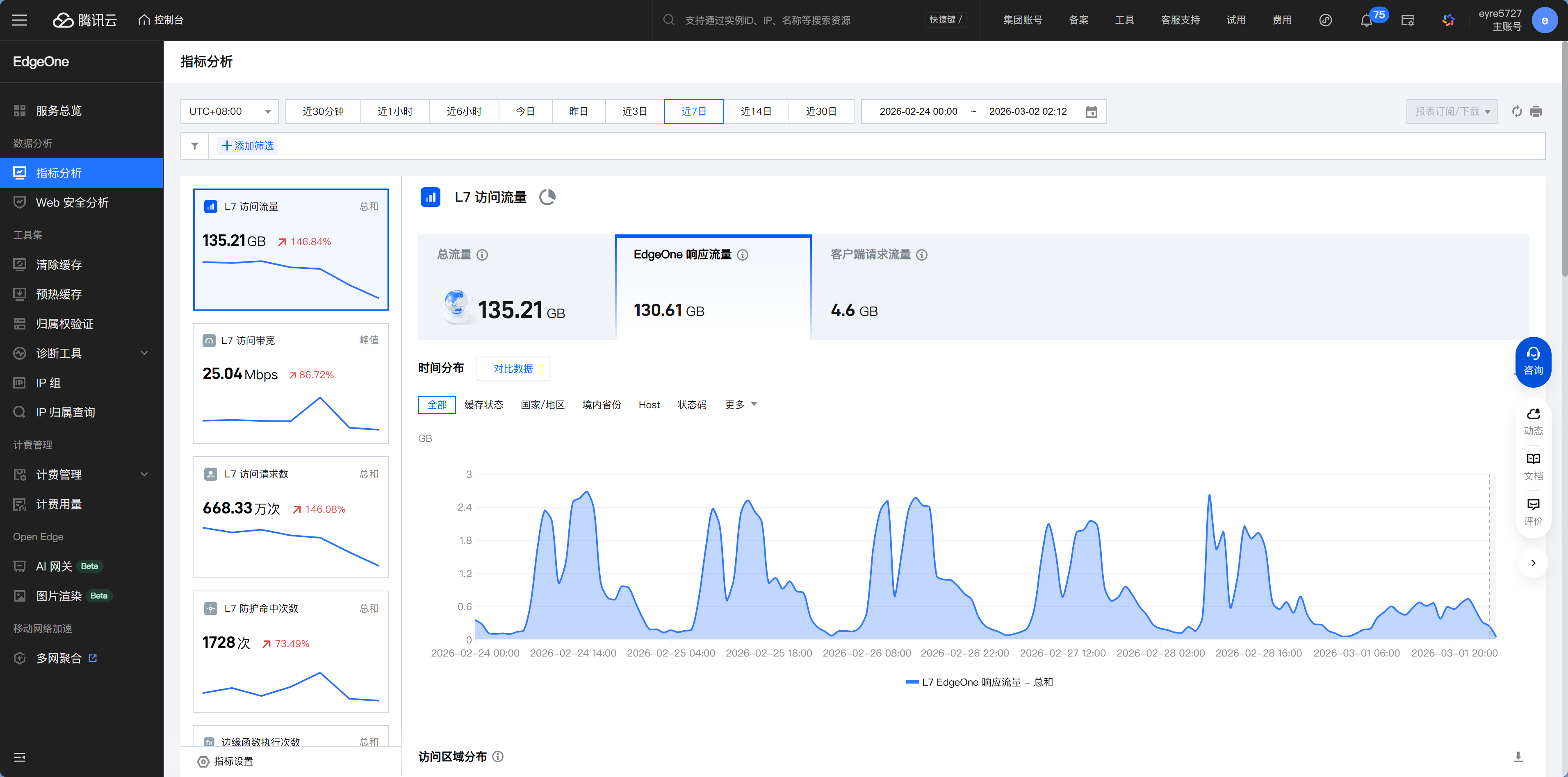Select the 今日 time range option
This screenshot has width=1568, height=777.
(525, 111)
